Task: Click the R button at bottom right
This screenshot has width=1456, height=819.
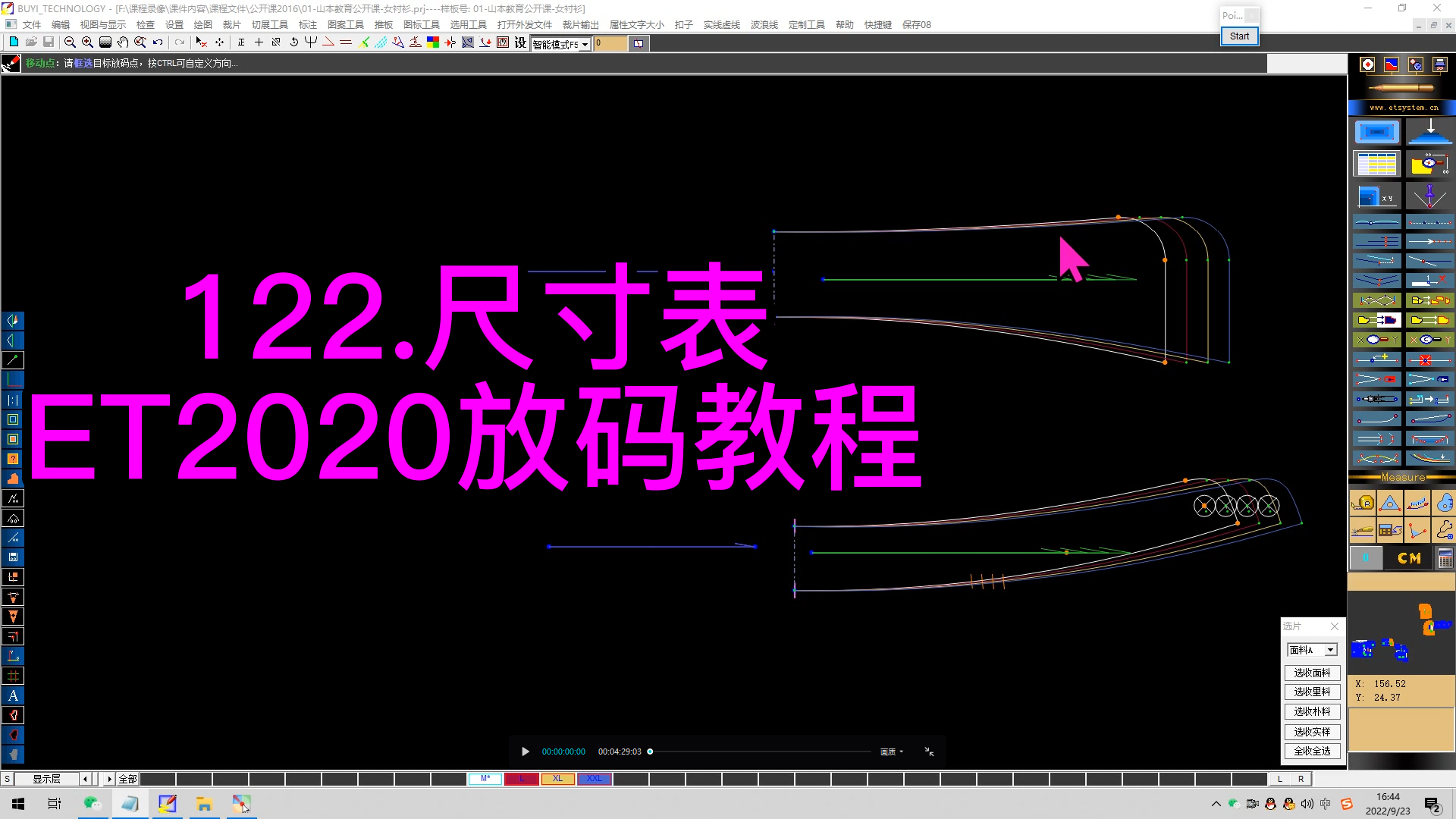Action: (1301, 779)
